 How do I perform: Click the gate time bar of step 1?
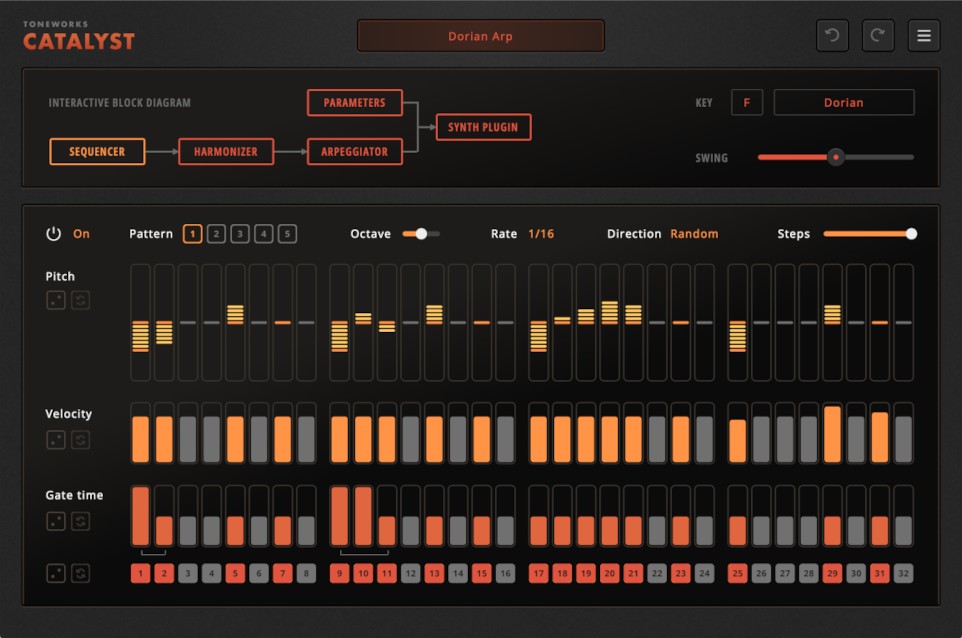pos(140,516)
